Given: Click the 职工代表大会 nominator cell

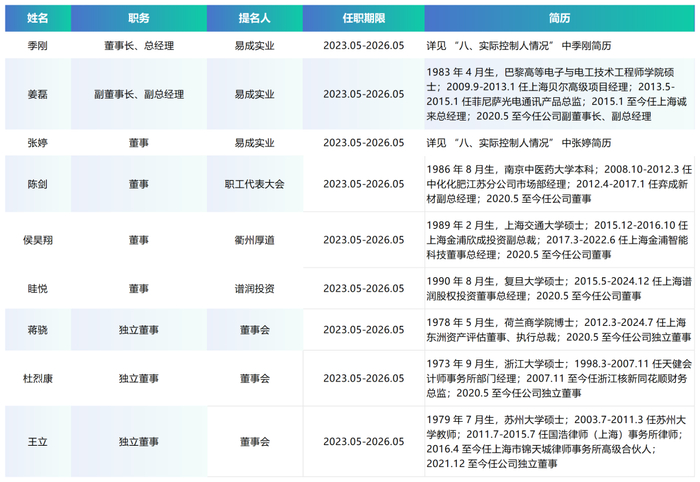Looking at the screenshot, I should pos(254,184).
